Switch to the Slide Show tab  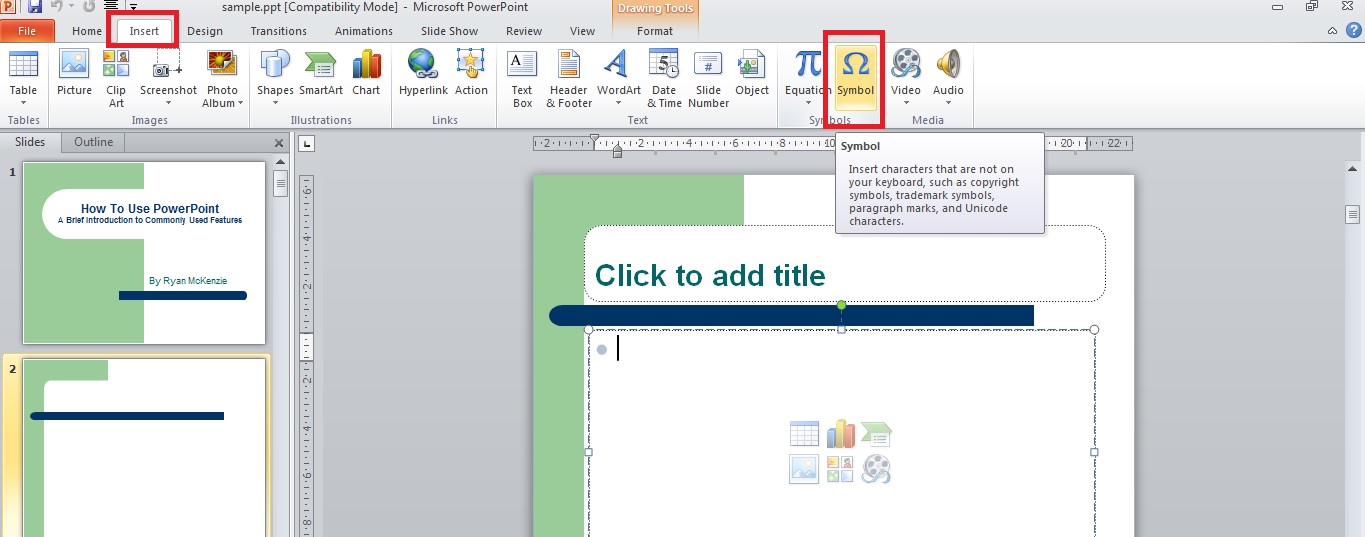pyautogui.click(x=449, y=31)
